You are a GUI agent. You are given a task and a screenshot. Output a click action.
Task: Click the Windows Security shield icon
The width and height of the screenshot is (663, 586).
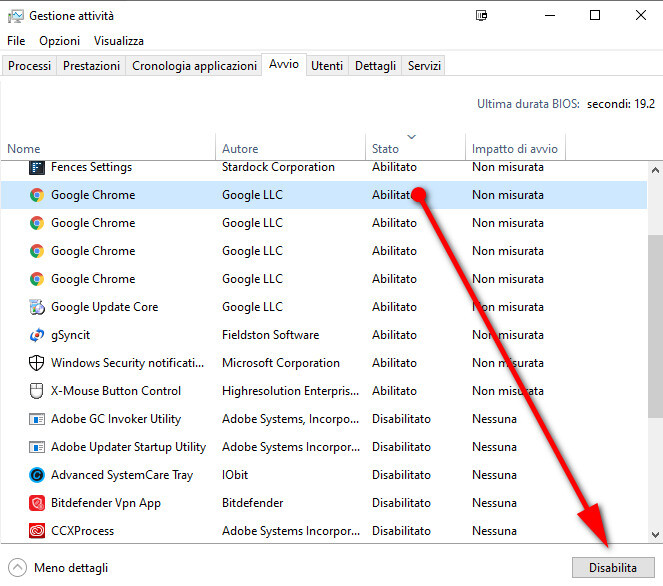[36, 363]
